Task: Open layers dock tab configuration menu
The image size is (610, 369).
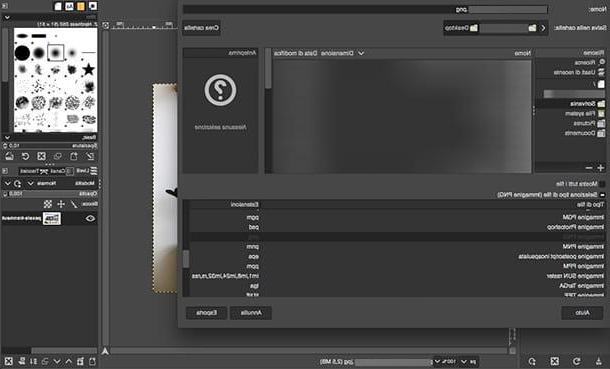Action: [5, 171]
